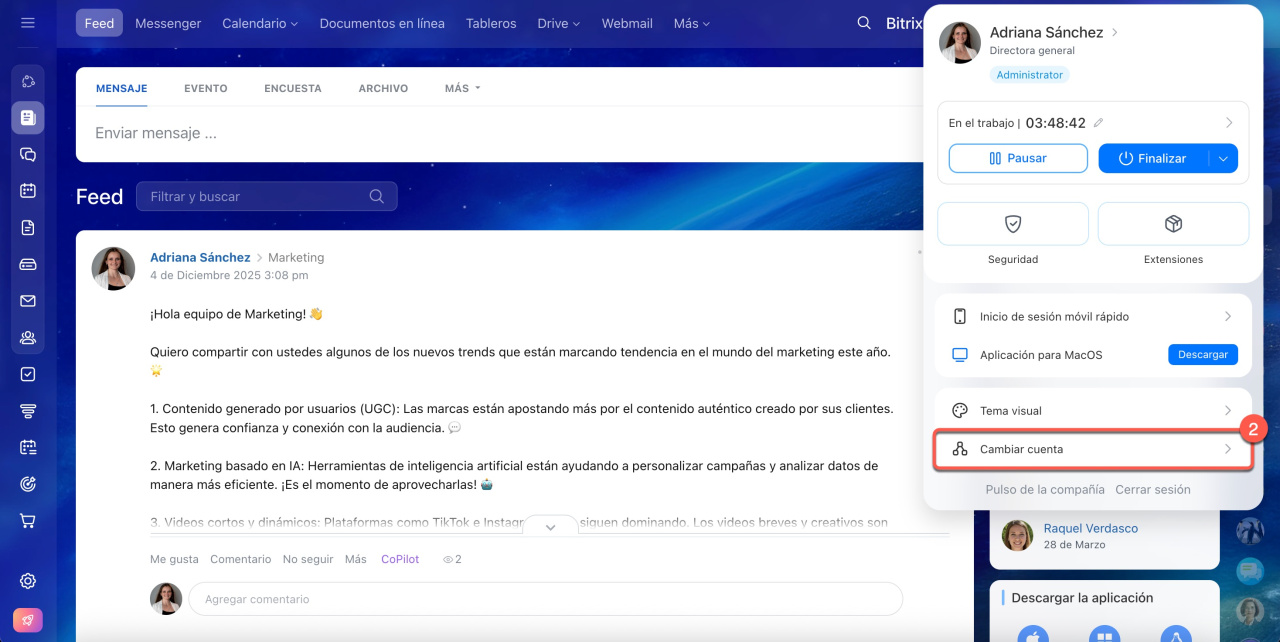Open the Seguridad shield tile

[x=1012, y=224]
